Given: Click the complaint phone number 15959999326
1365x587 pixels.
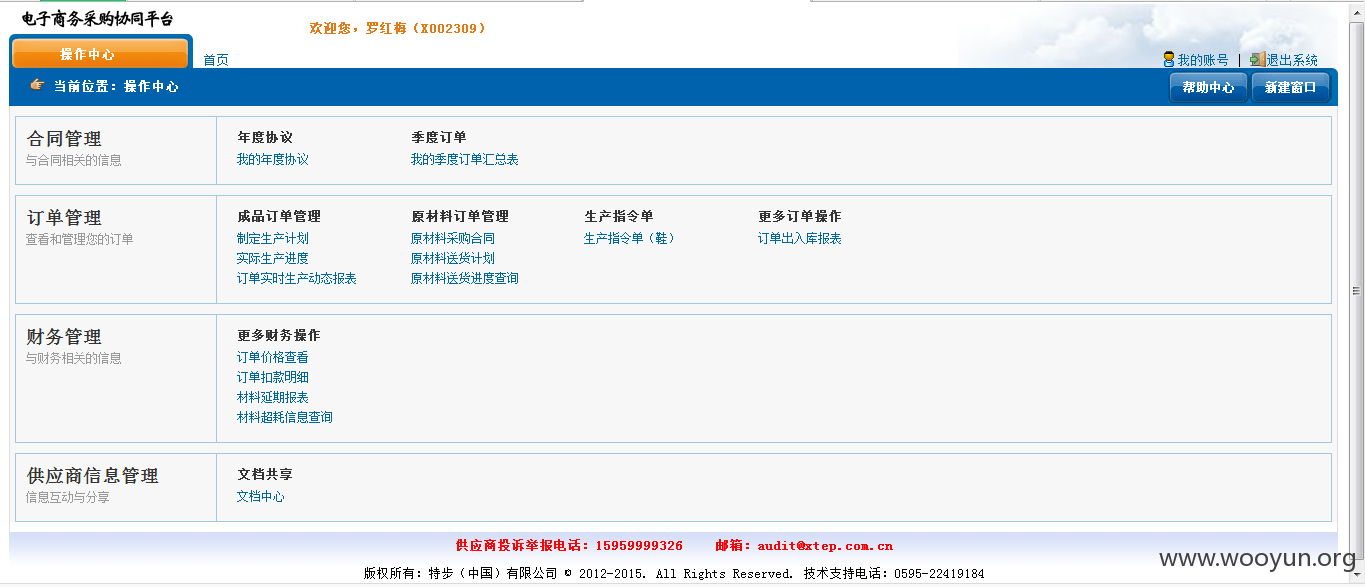Looking at the screenshot, I should tap(639, 546).
